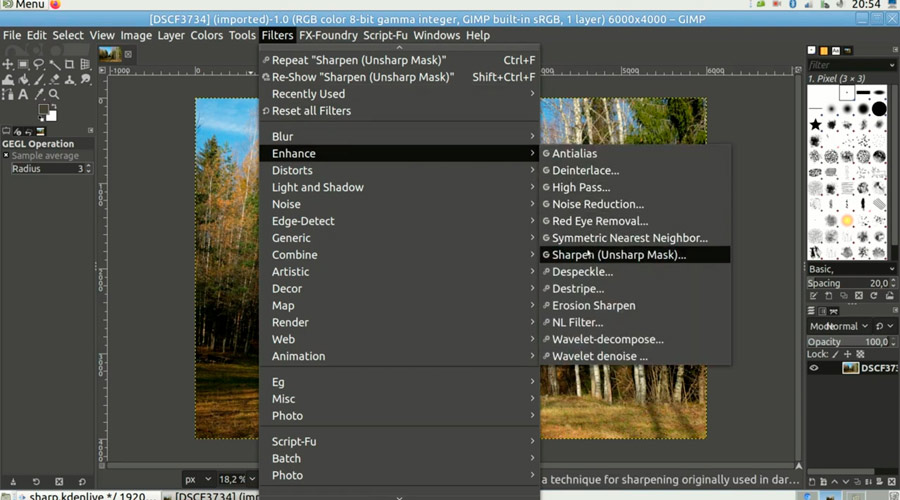Swap foreground and background colors arrow
The image size is (900, 500).
click(55, 107)
